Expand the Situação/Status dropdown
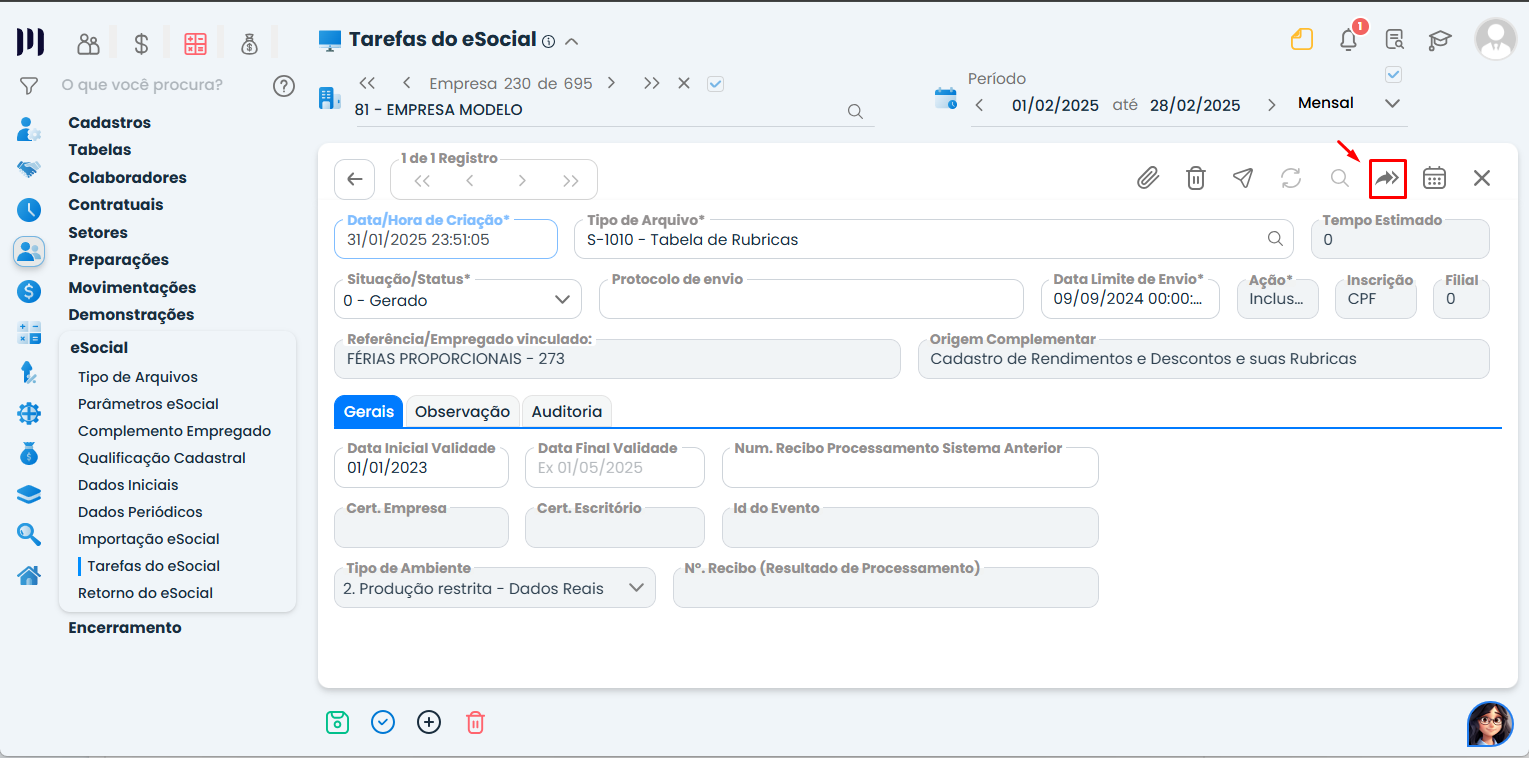Image resolution: width=1529 pixels, height=758 pixels. pos(562,300)
